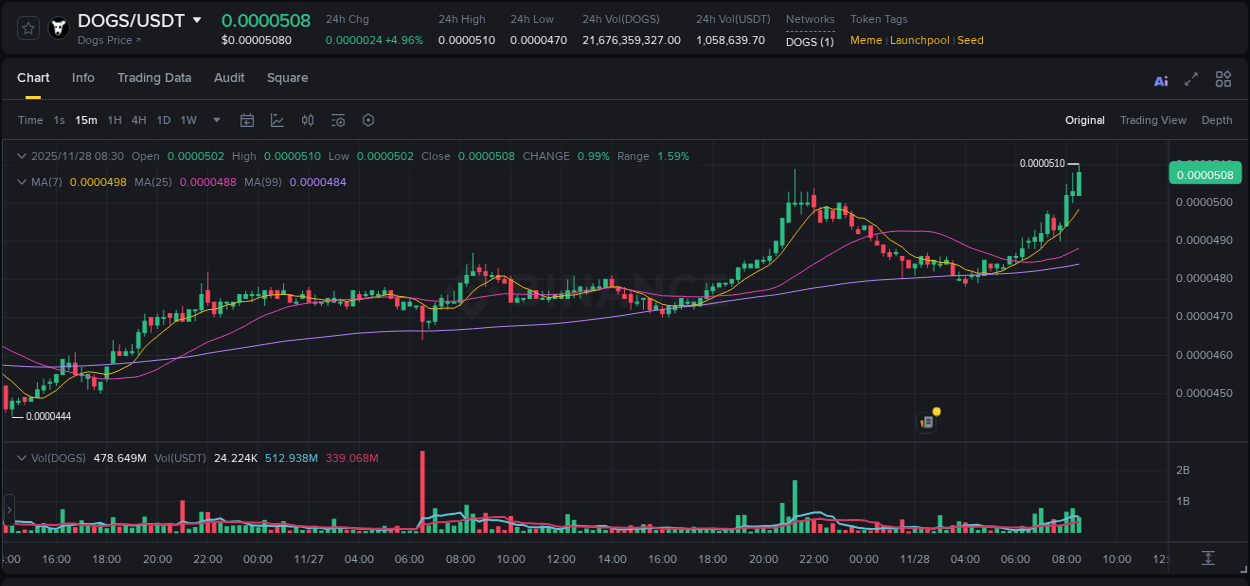
Task: Open the indicator settings icon
Action: 337,119
